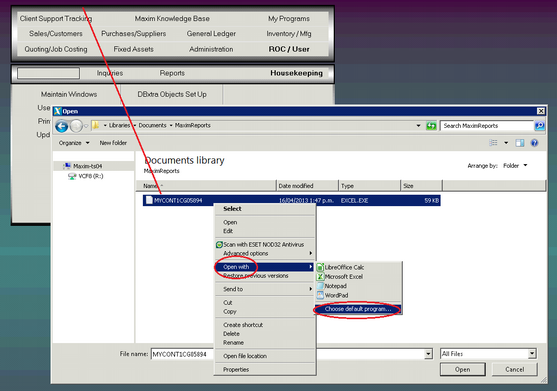Click the Cancel button in dialog
Screen dimensions: 557x391
[515, 369]
